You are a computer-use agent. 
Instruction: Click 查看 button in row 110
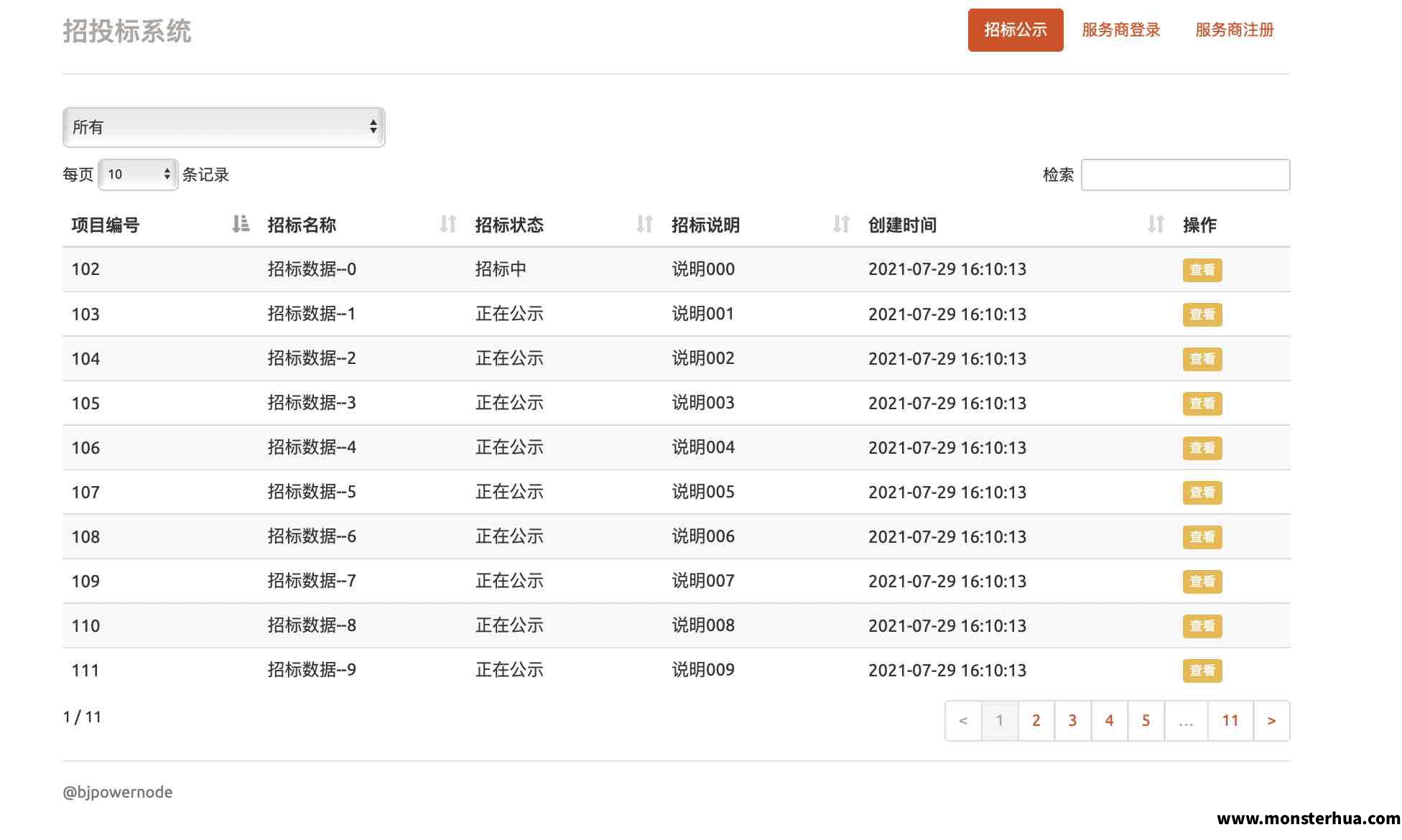[1202, 626]
